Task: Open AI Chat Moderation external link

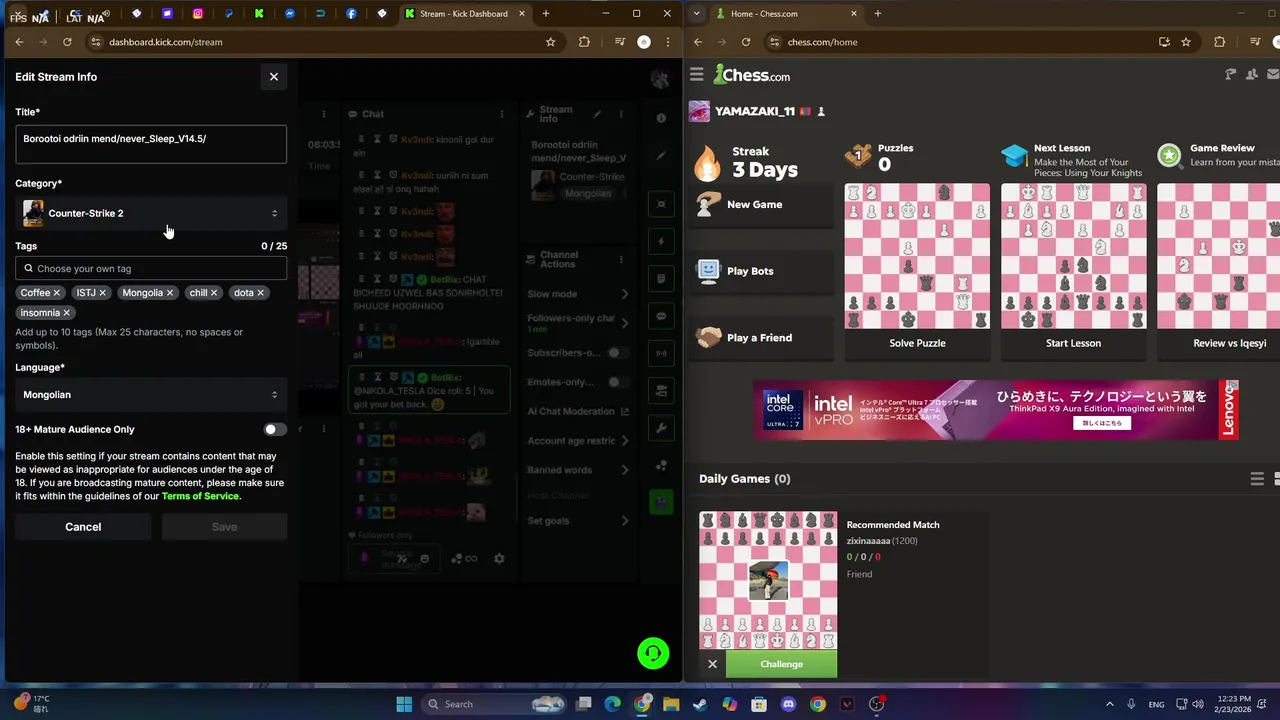Action: [625, 411]
